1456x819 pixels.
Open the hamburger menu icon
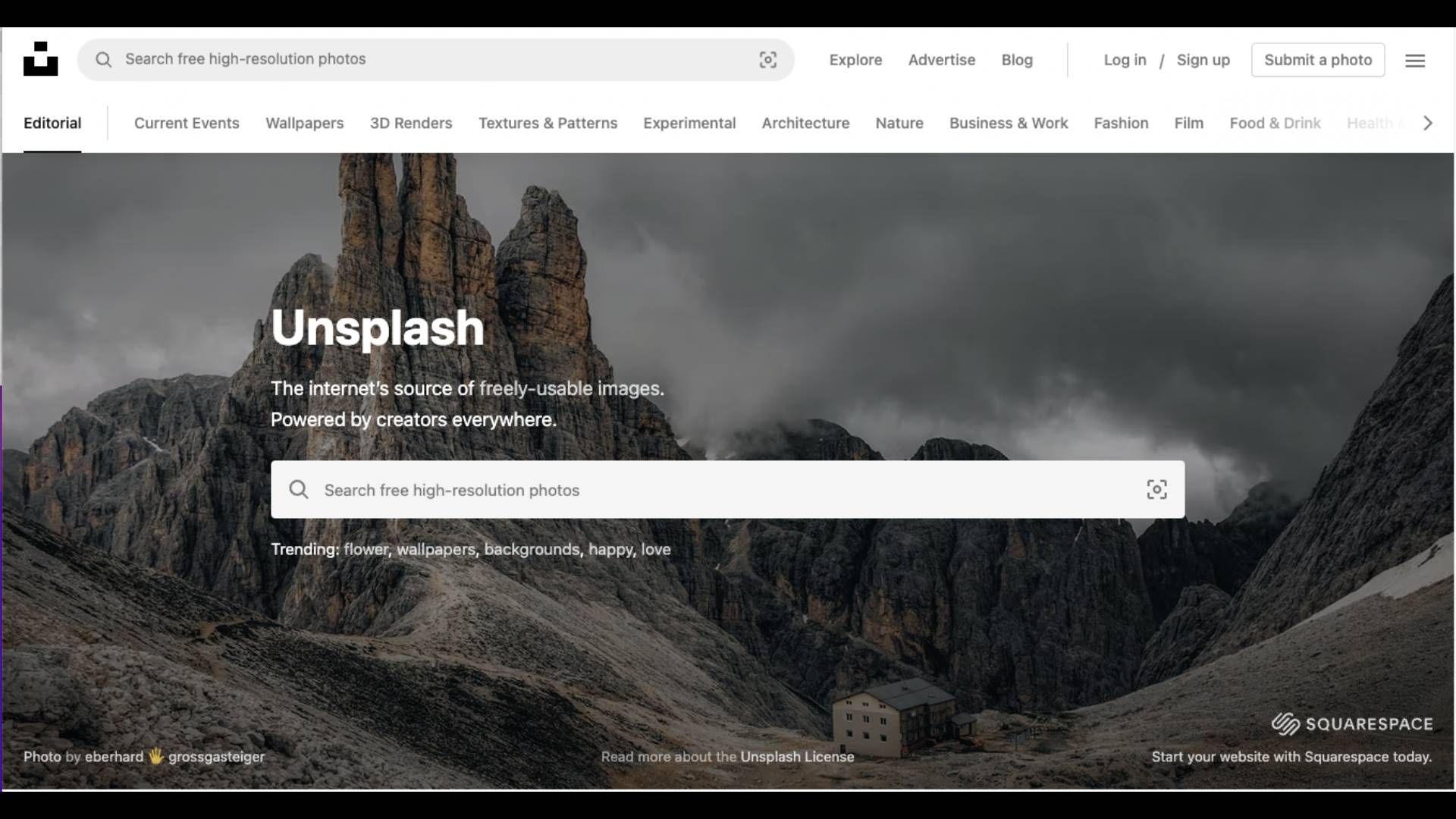1415,61
